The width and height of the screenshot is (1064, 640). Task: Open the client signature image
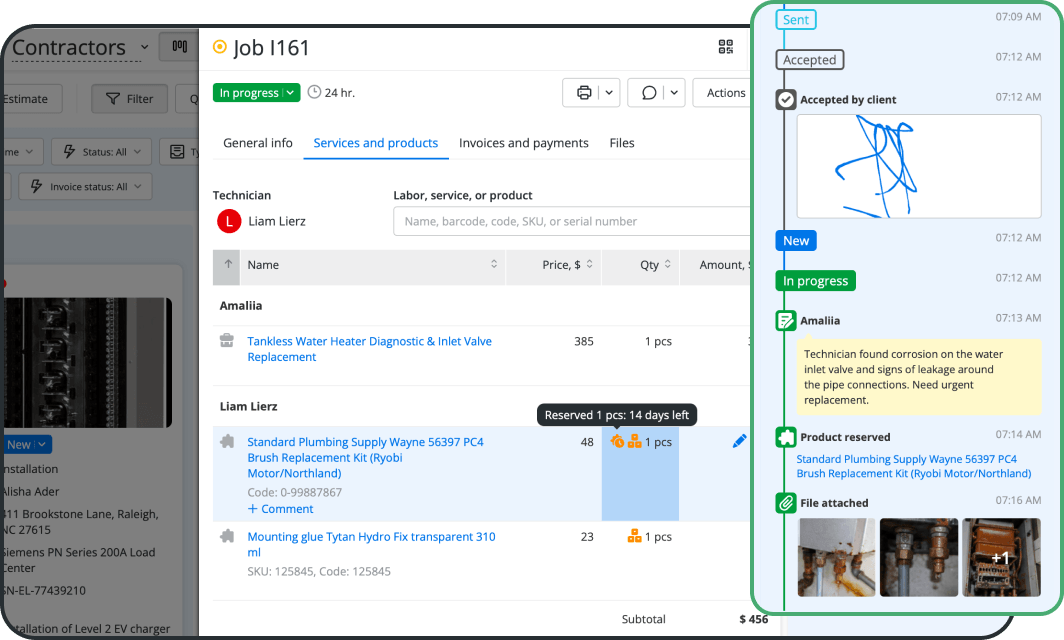point(919,166)
